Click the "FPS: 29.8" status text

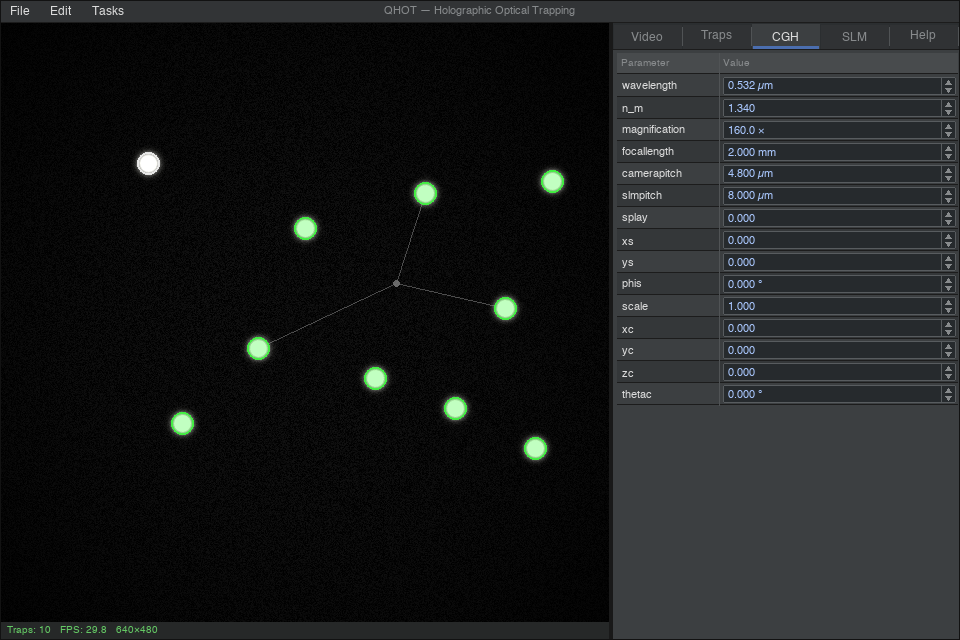coord(83,630)
